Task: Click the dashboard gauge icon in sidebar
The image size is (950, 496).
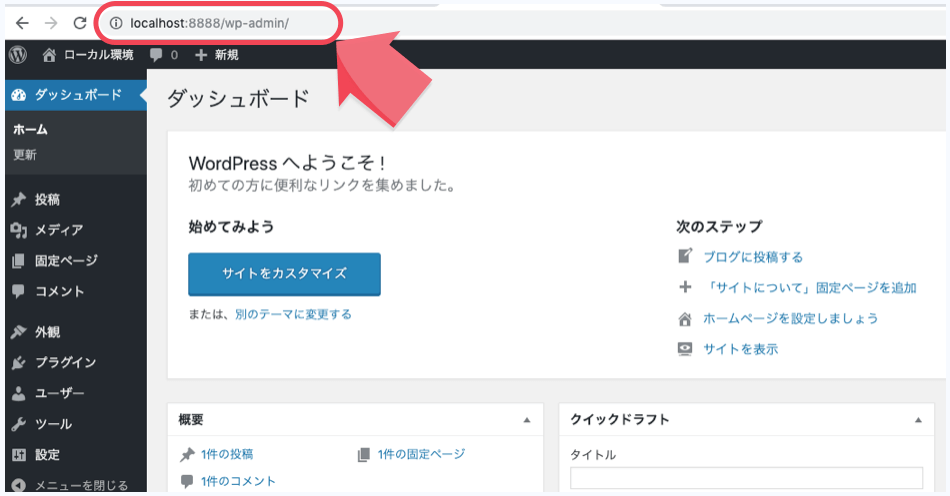Action: click(19, 94)
